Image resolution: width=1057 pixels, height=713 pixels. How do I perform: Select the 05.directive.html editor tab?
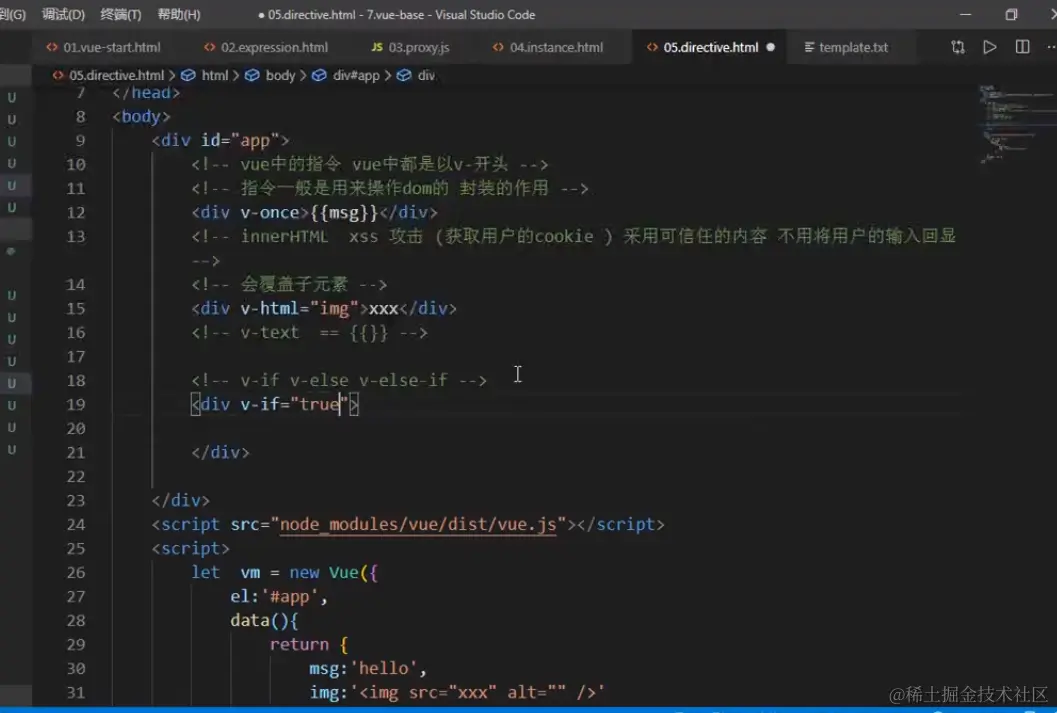710,47
